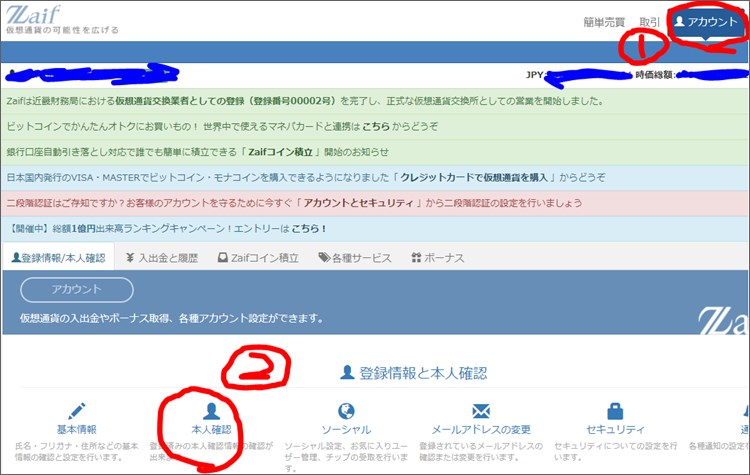Click こちら！ link in ランキングキャンペーン notice
The image size is (750, 475).
click(309, 229)
